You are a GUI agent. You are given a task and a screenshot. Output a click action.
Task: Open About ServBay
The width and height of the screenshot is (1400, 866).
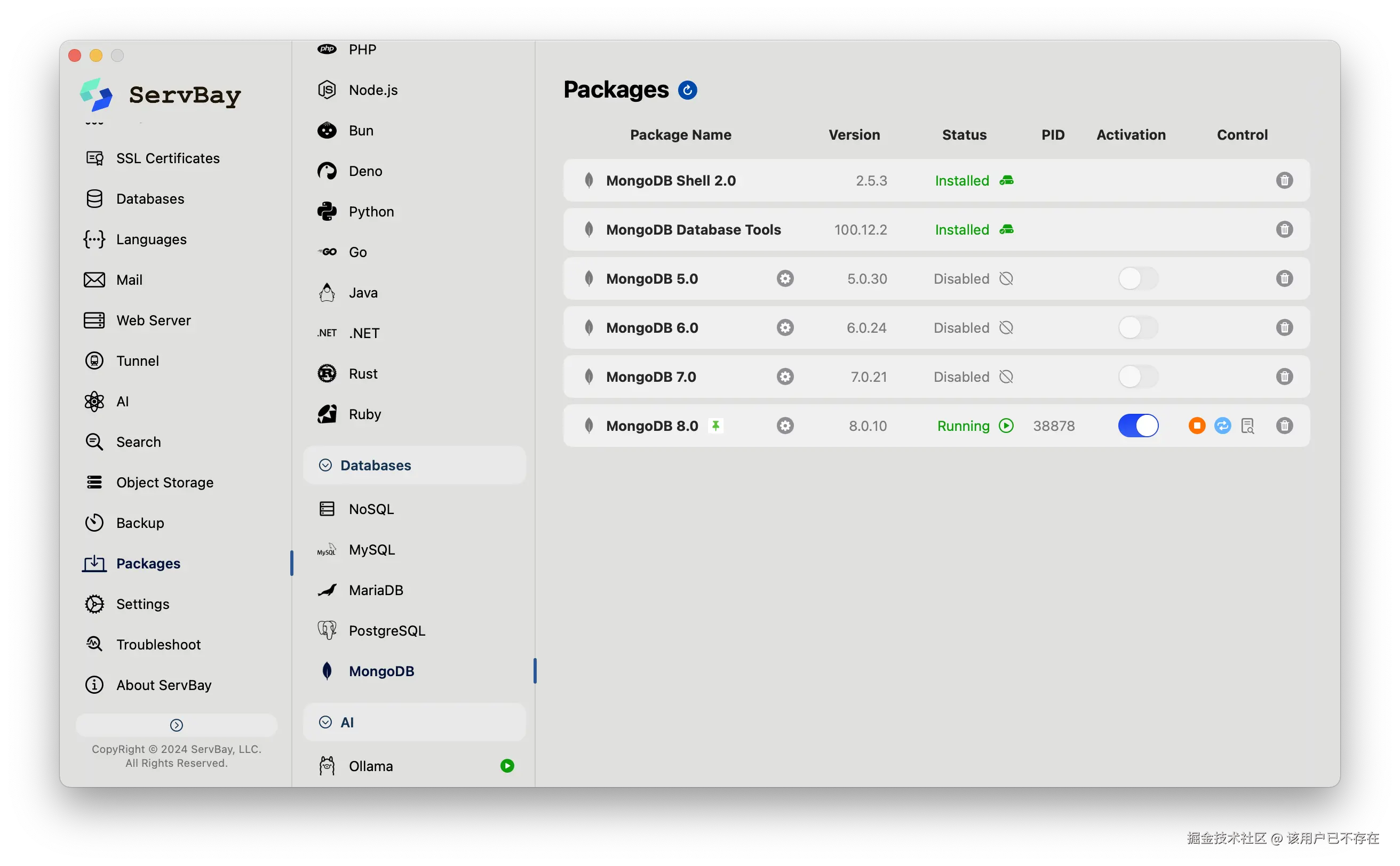point(163,685)
